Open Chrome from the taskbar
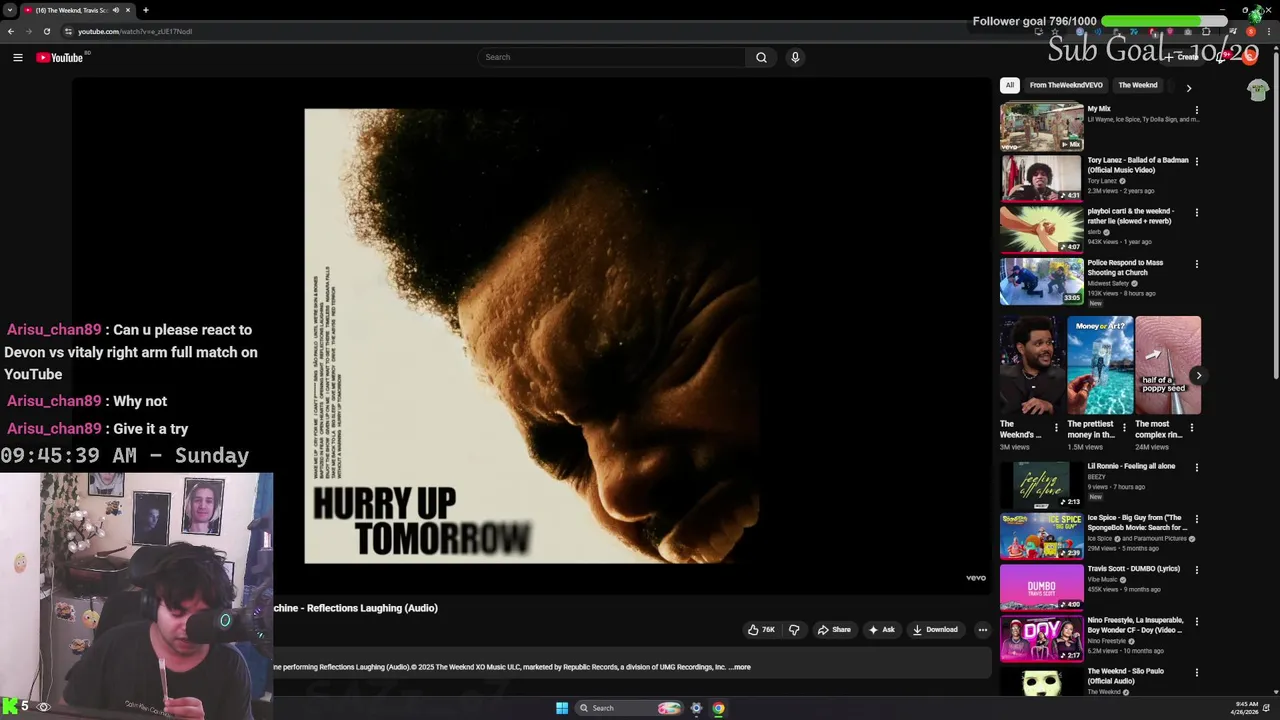Screen dimensions: 1280x720 [x=718, y=708]
